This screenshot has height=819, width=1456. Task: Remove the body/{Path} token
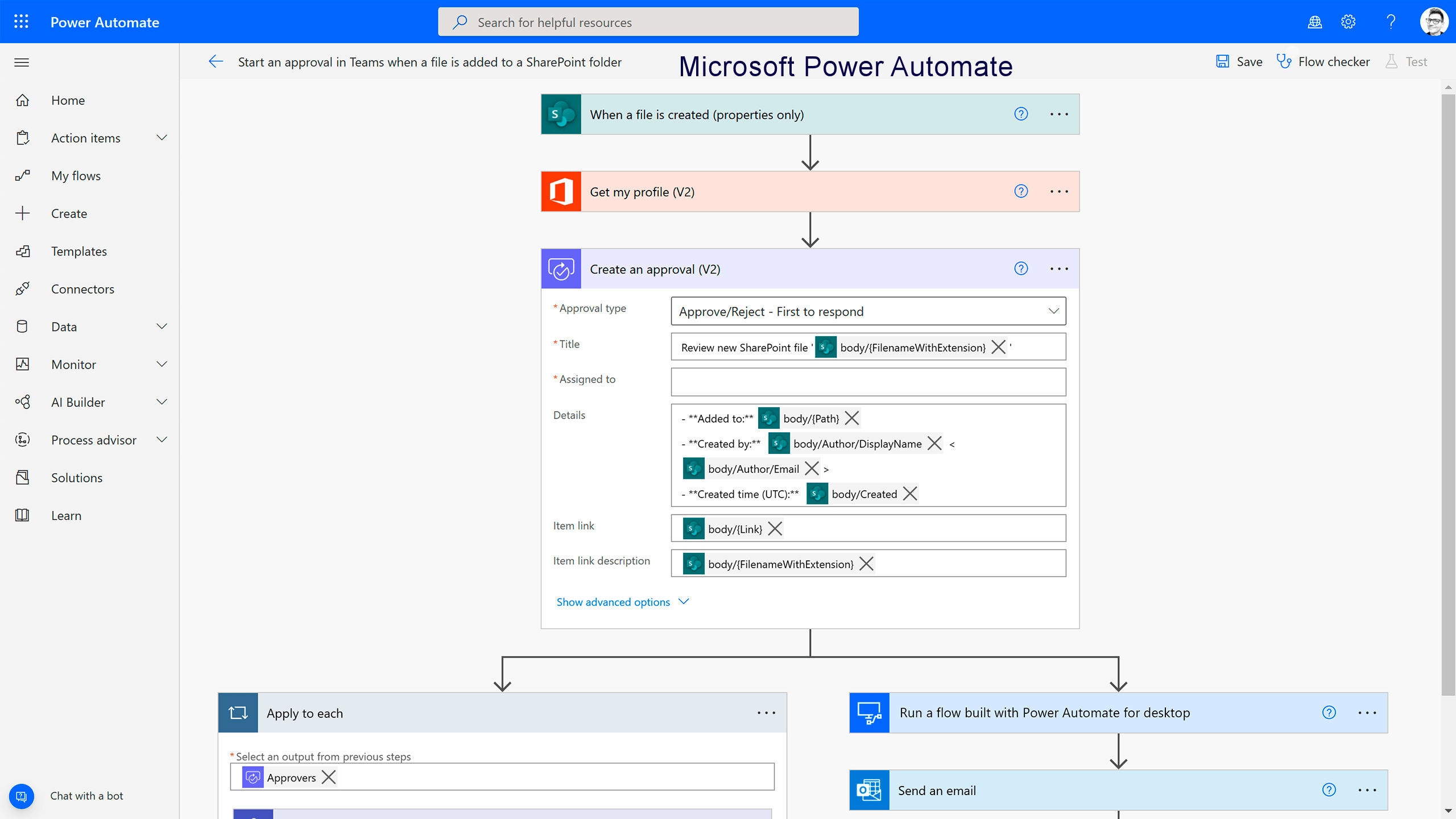click(x=851, y=418)
